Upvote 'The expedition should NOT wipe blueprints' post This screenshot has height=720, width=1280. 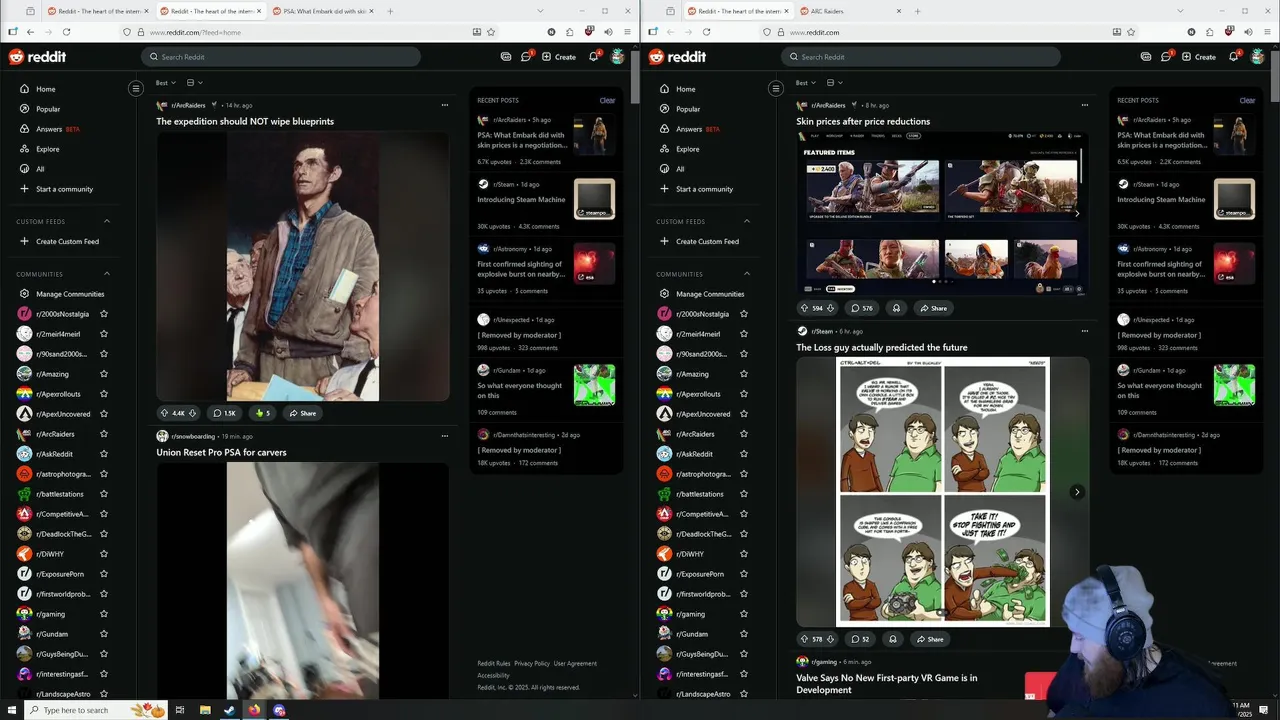164,413
